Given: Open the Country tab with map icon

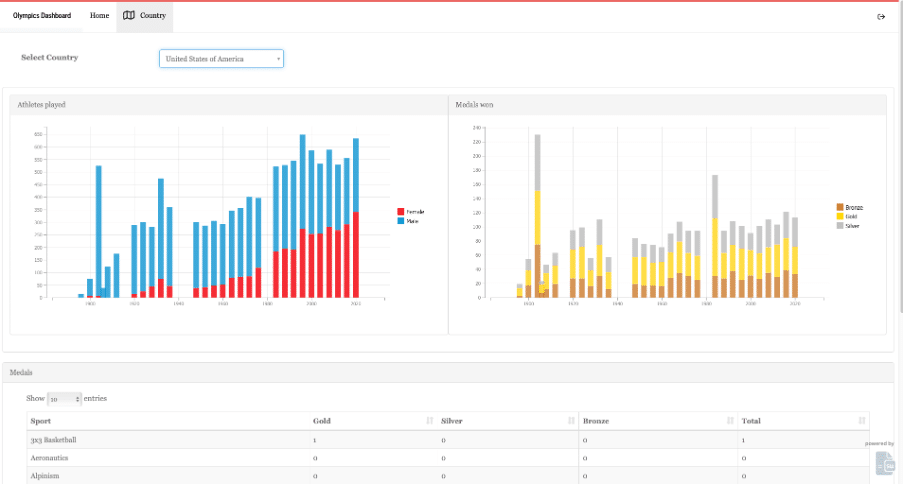Looking at the screenshot, I should (x=145, y=16).
